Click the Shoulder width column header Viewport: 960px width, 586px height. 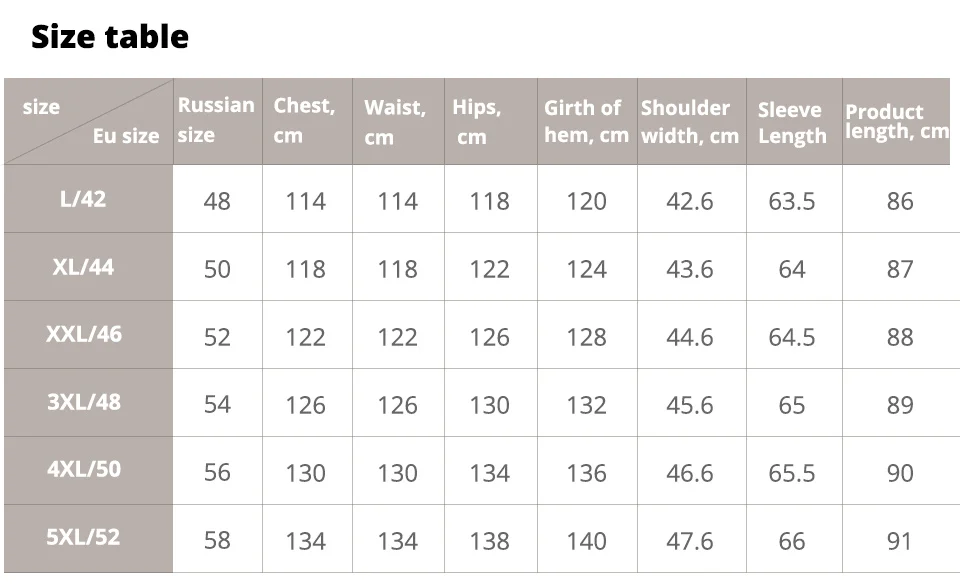[690, 121]
